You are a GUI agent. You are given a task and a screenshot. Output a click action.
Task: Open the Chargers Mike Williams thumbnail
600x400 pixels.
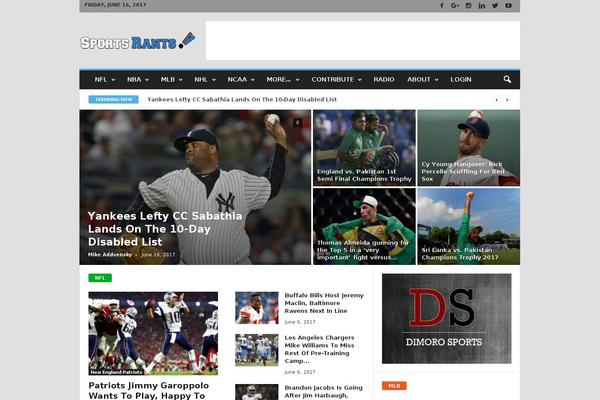point(257,350)
